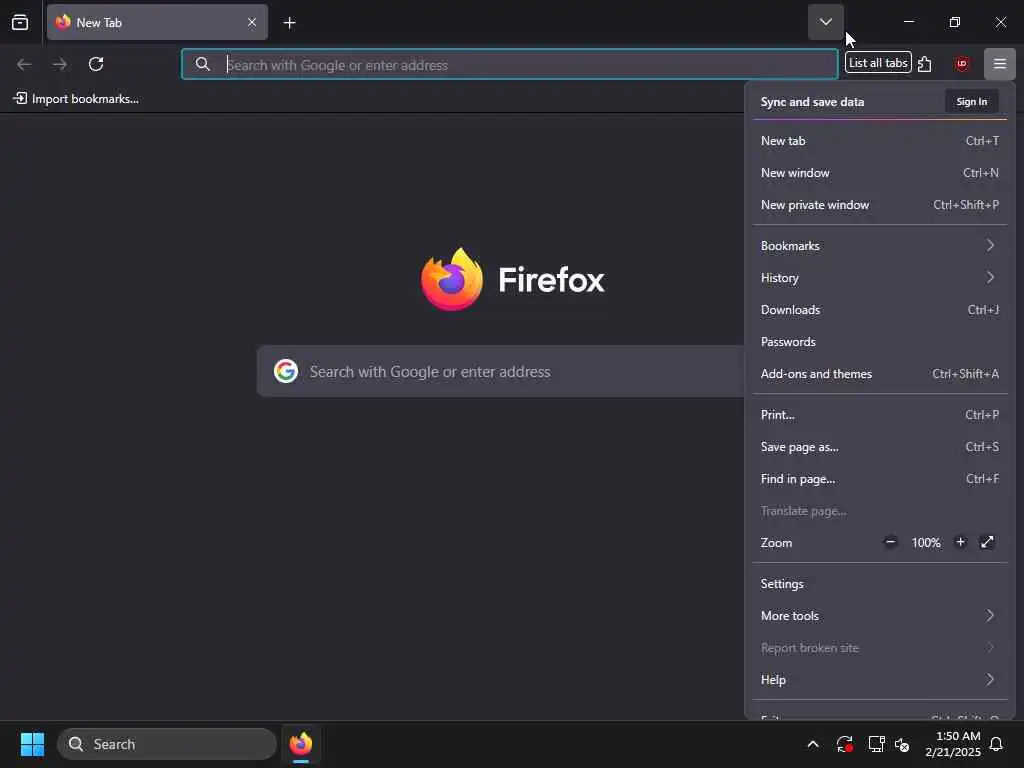
Task: Open Settings from the menu
Action: [880, 584]
